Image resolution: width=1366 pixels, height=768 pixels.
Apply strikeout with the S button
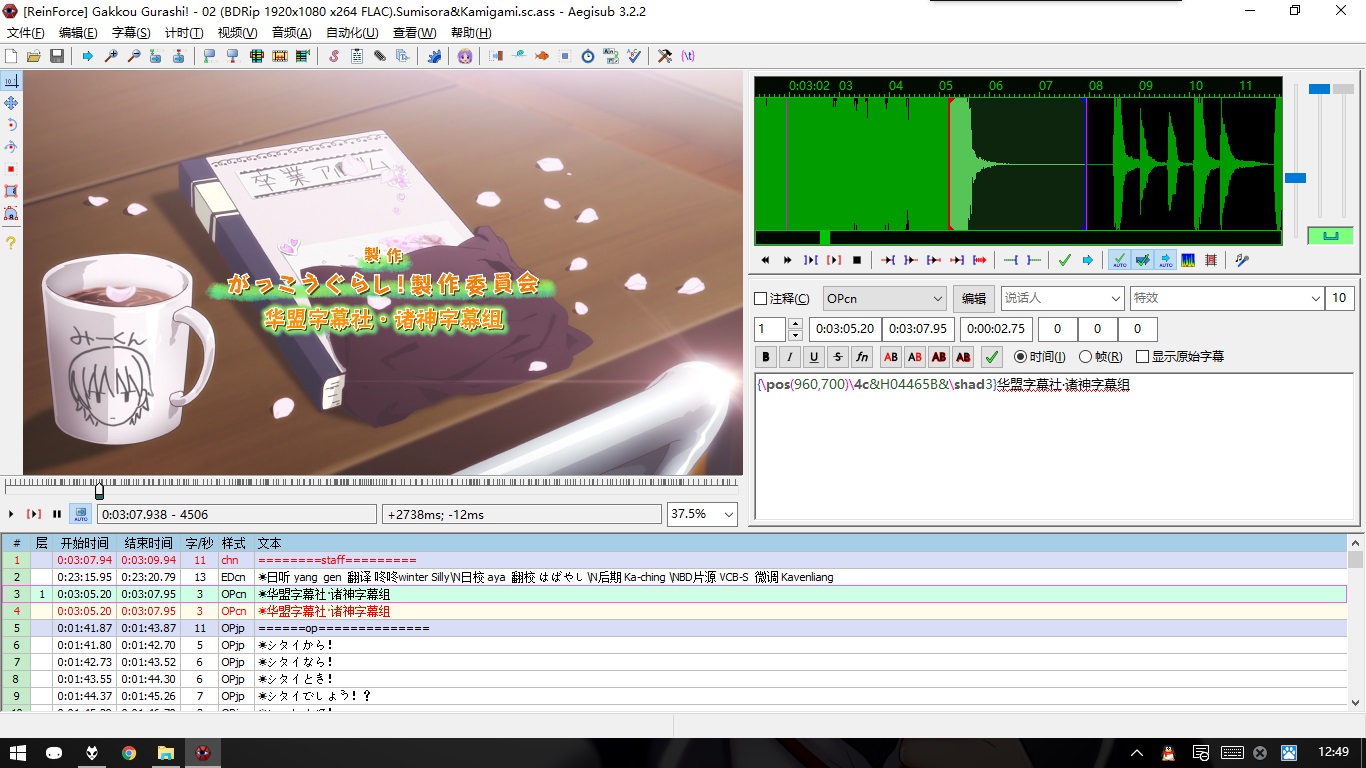coord(838,356)
